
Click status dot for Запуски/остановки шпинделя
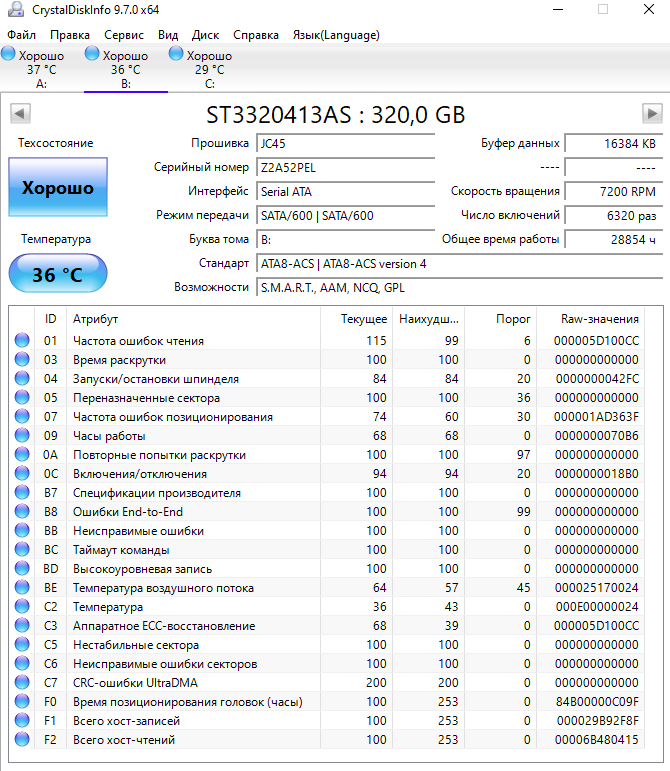22,379
